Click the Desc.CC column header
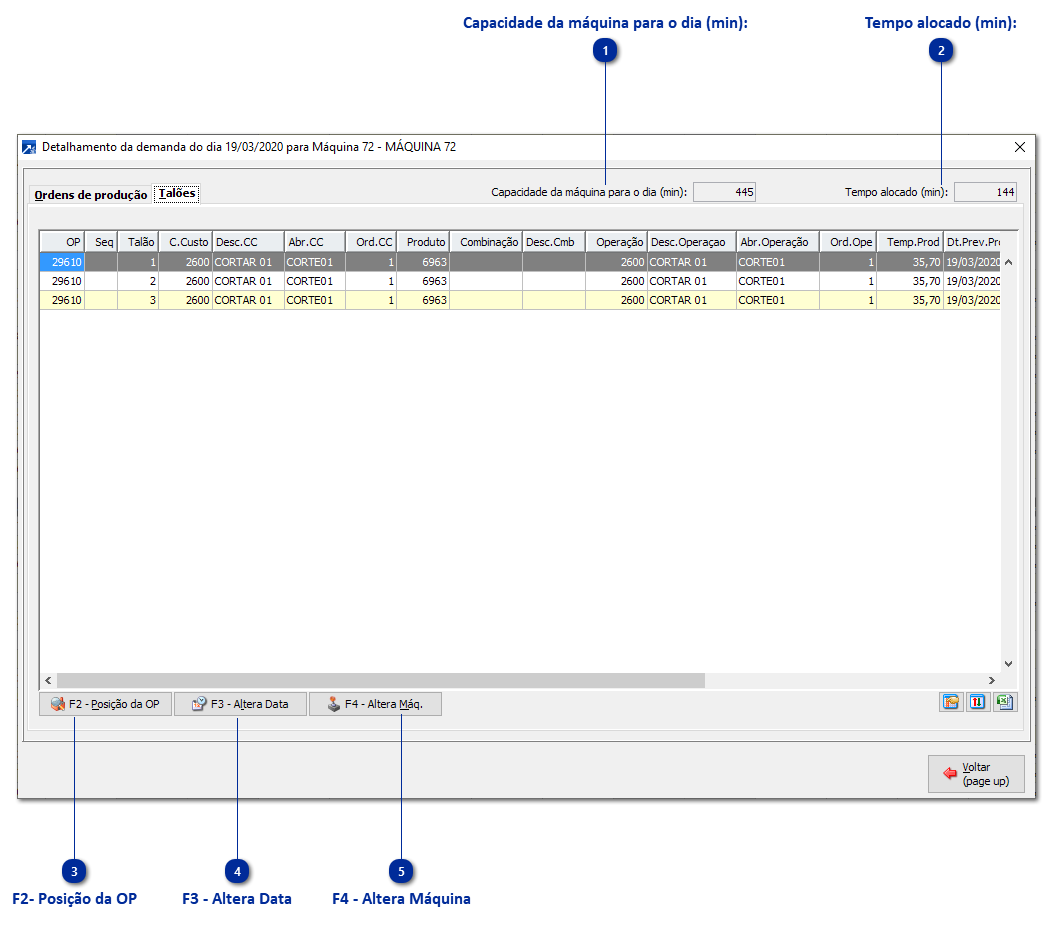Viewport: 1049px width, 925px height. tap(248, 242)
